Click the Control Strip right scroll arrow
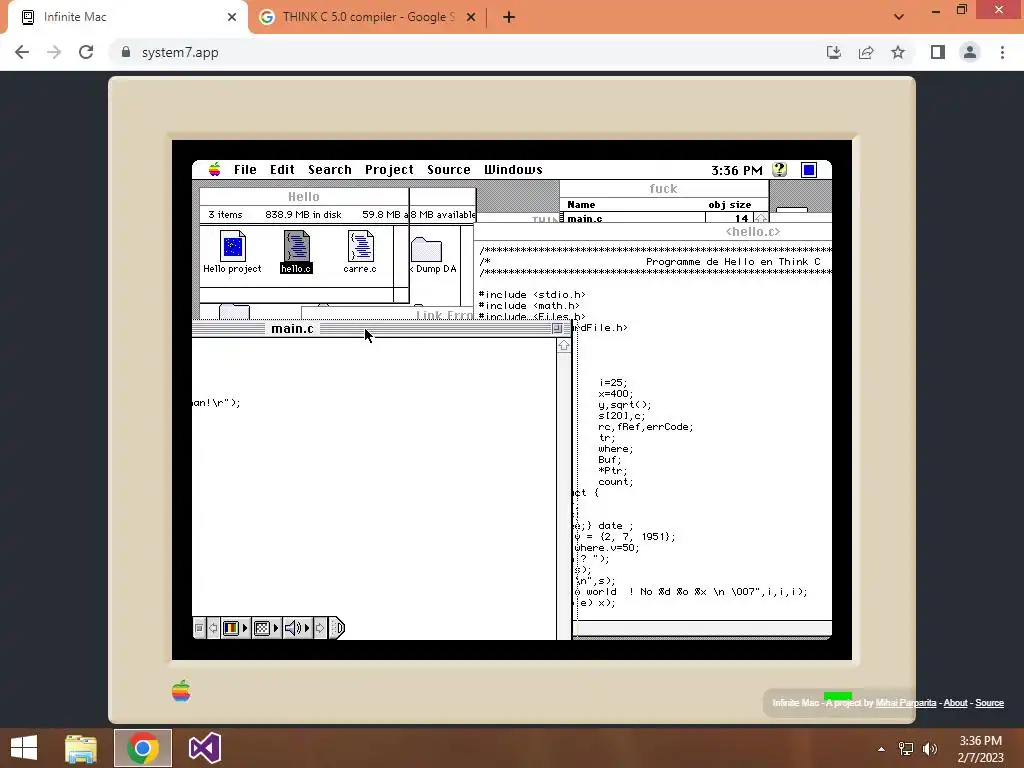Screen dimensions: 1024x768 pyautogui.click(x=320, y=628)
